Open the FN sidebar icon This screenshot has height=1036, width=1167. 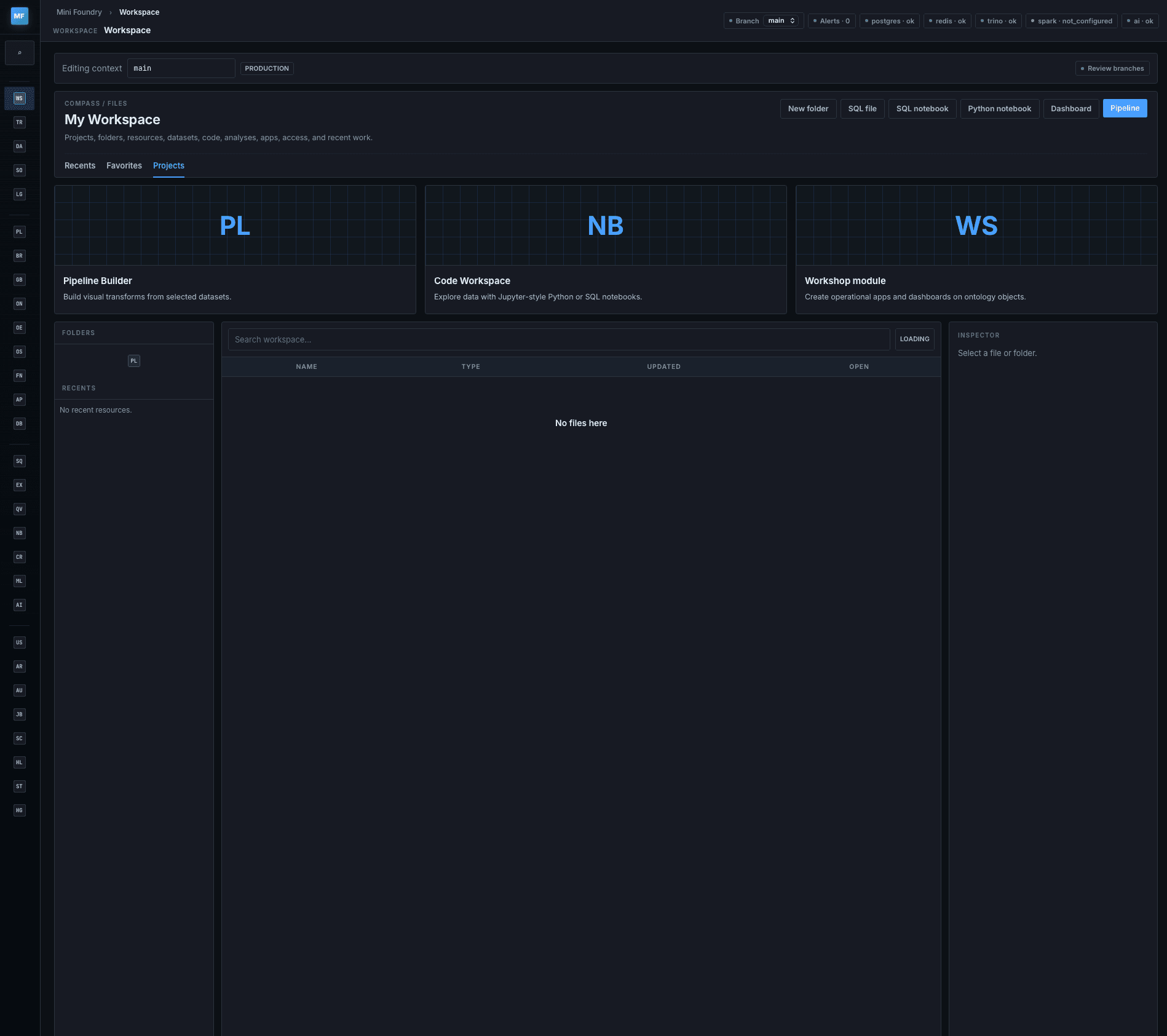coord(19,376)
